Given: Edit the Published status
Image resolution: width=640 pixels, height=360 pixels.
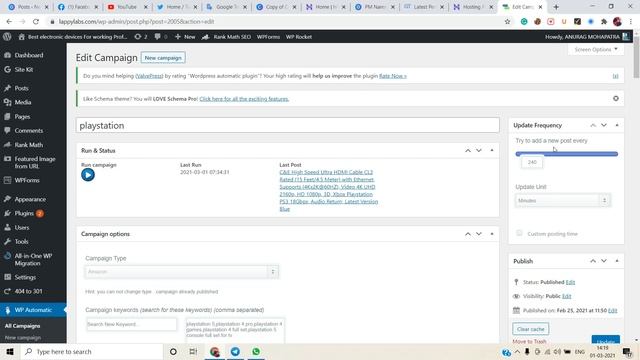Looking at the screenshot, I should (x=570, y=282).
